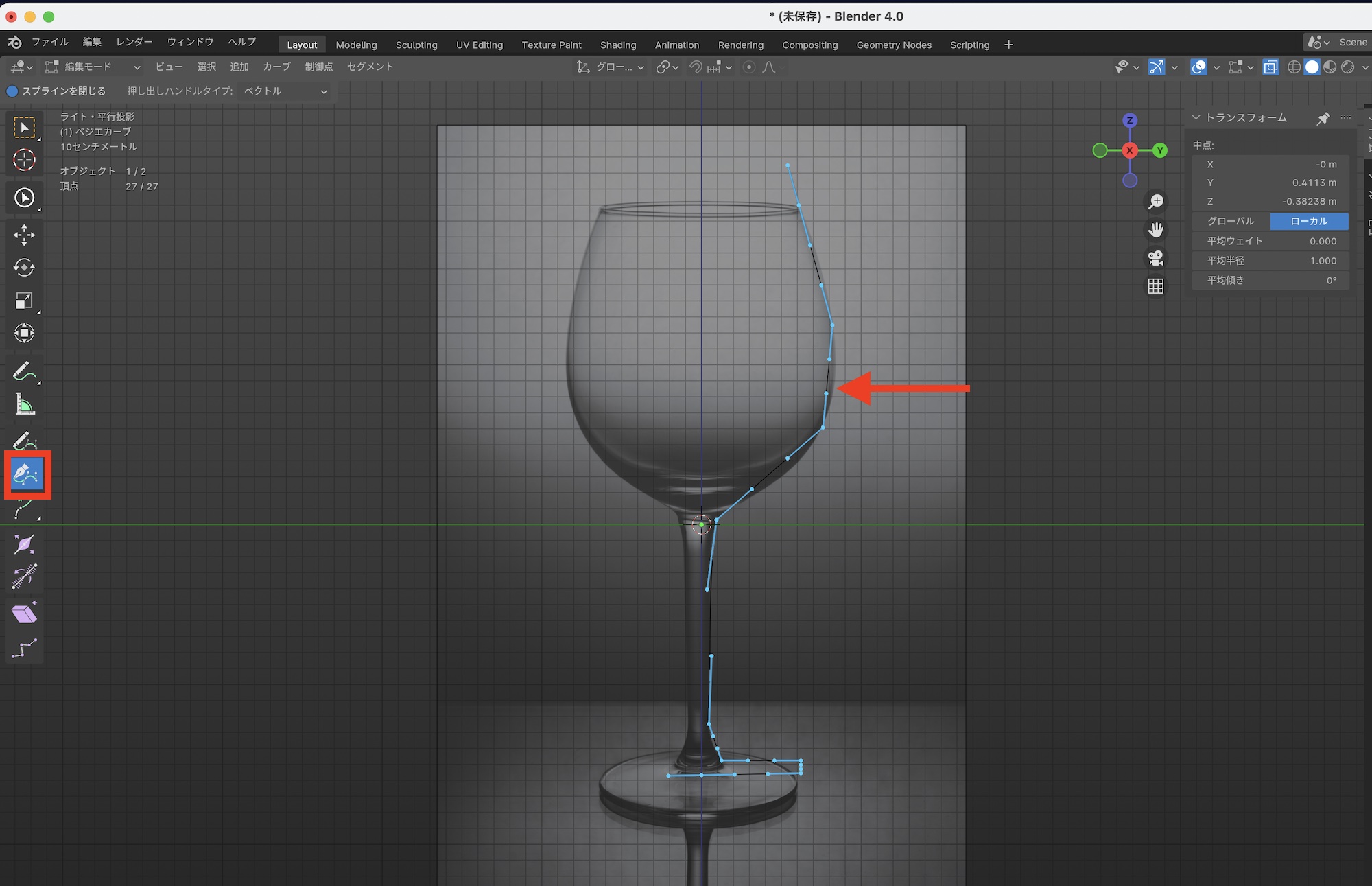This screenshot has width=1372, height=886.
Task: Click the 平均半径 value slider
Action: pyautogui.click(x=1270, y=261)
